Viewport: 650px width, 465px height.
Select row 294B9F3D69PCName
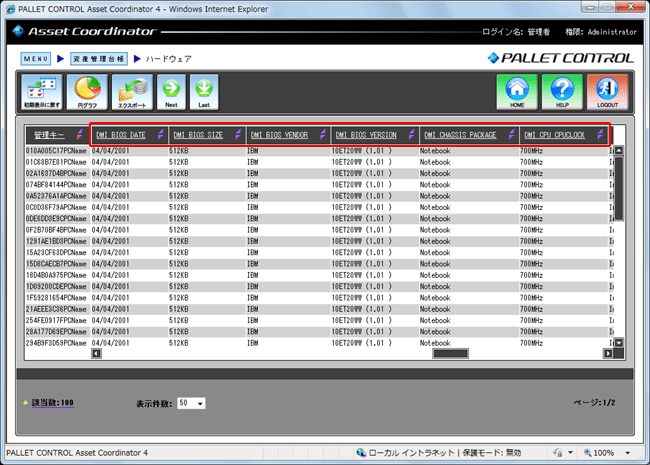tap(319, 343)
